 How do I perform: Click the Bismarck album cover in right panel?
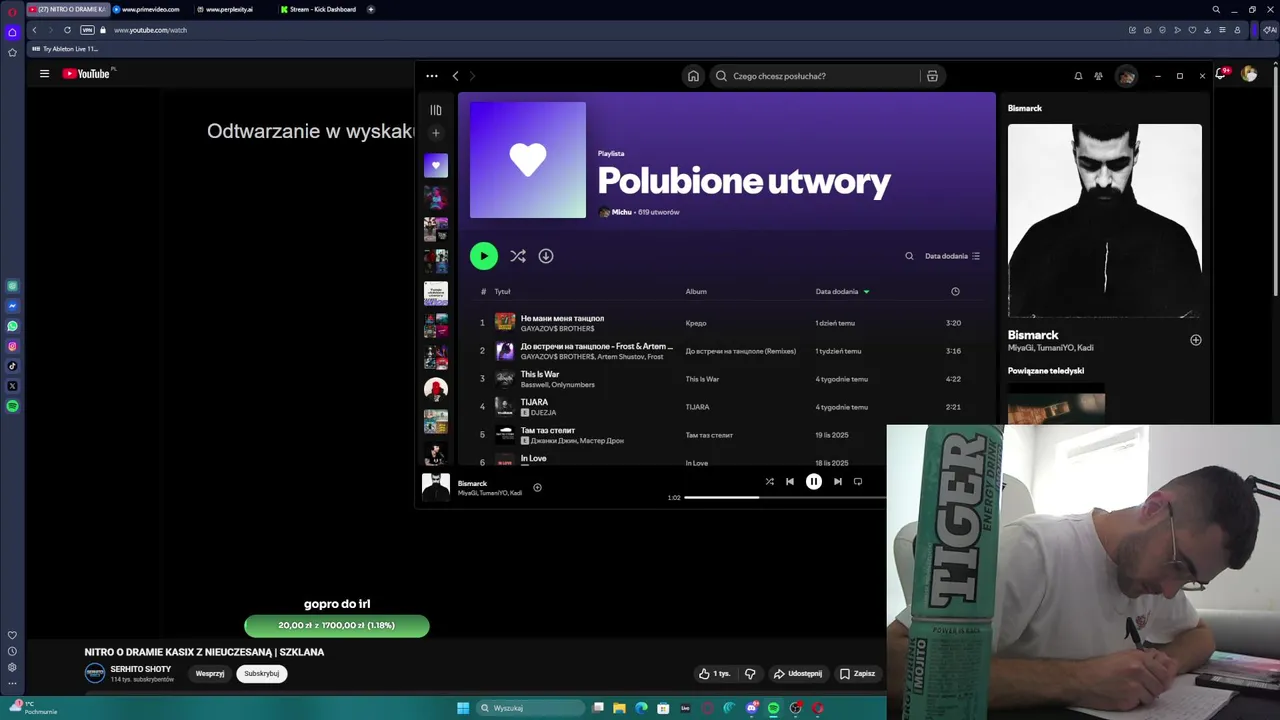[x=1105, y=221]
